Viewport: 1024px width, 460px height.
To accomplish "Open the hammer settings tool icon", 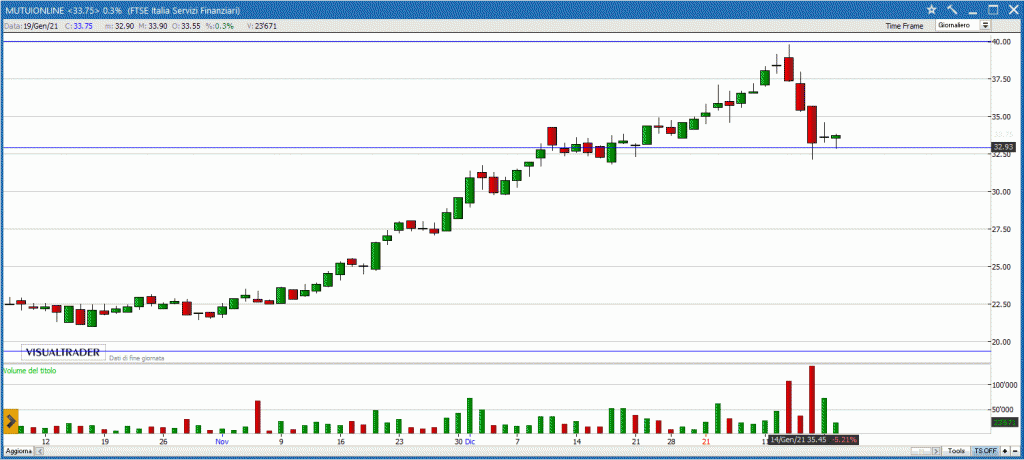I will (952, 9).
